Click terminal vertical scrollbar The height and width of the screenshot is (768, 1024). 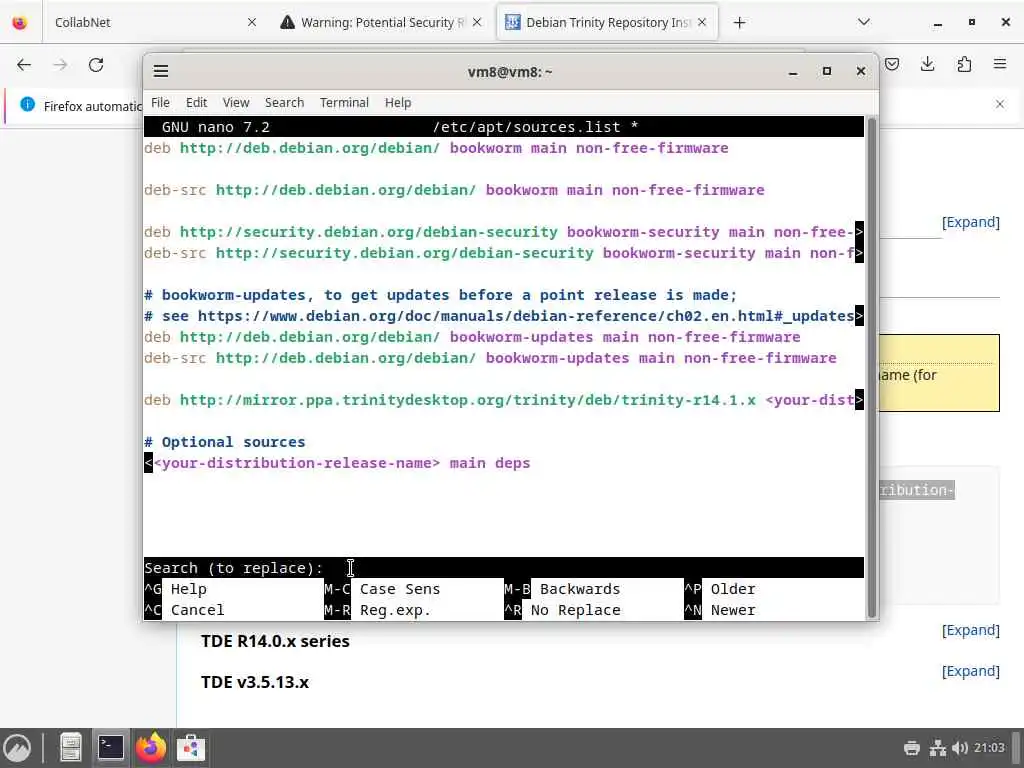pos(871,368)
